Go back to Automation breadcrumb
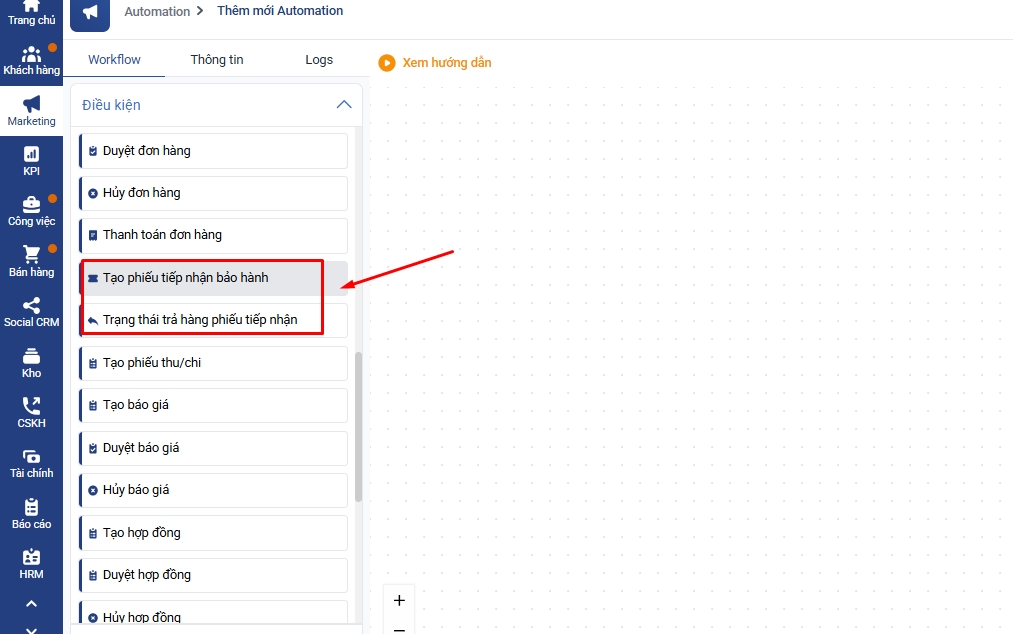This screenshot has height=634, width=1013. coord(157,11)
